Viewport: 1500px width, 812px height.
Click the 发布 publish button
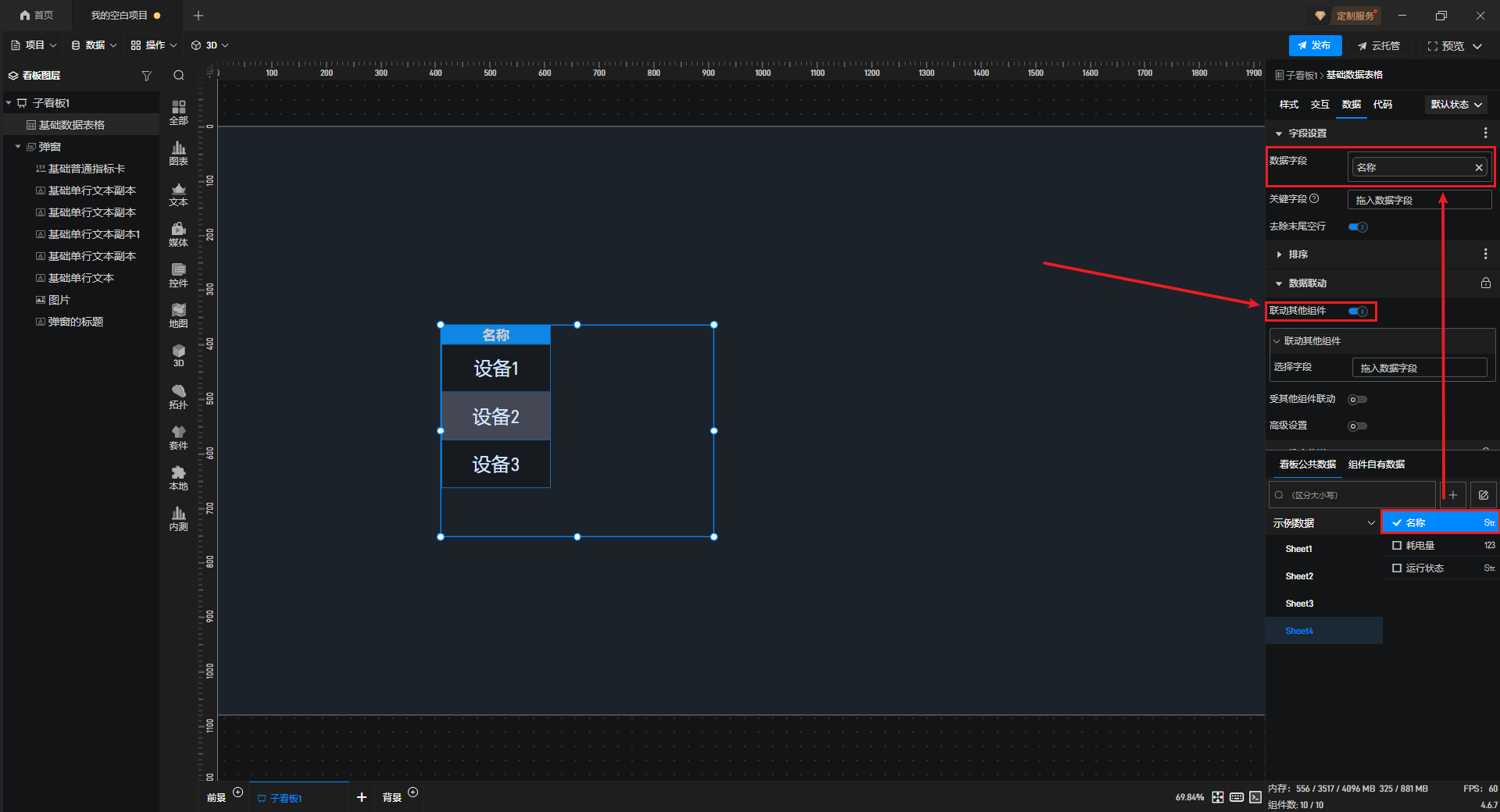[x=1315, y=46]
